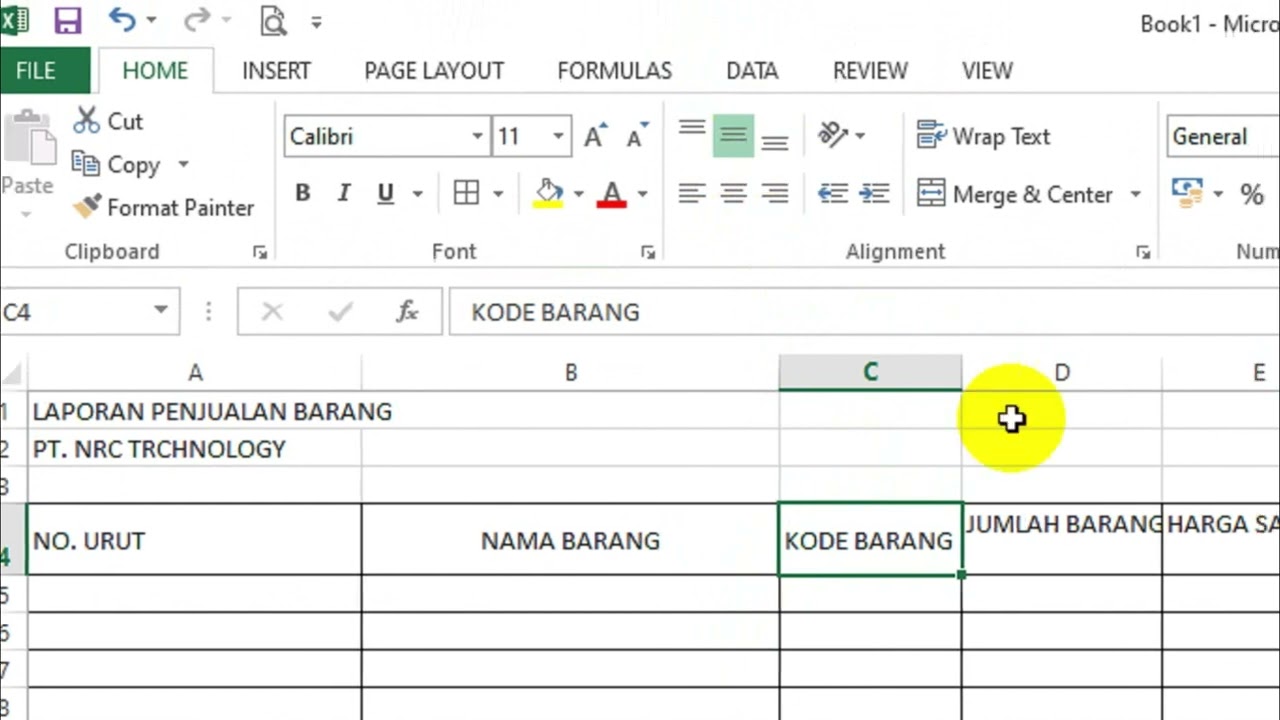Click Insert Function fx icon
This screenshot has height=720, width=1280.
click(x=407, y=312)
